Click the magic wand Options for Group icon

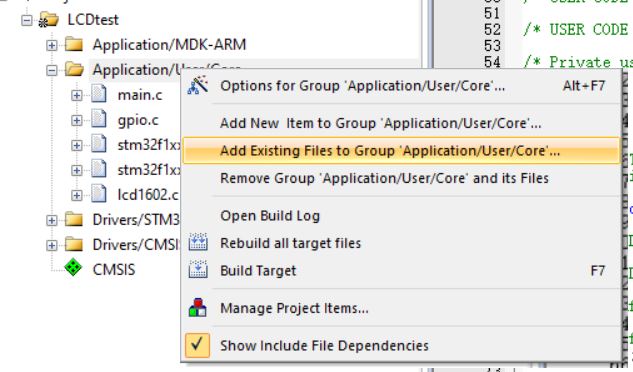[198, 85]
